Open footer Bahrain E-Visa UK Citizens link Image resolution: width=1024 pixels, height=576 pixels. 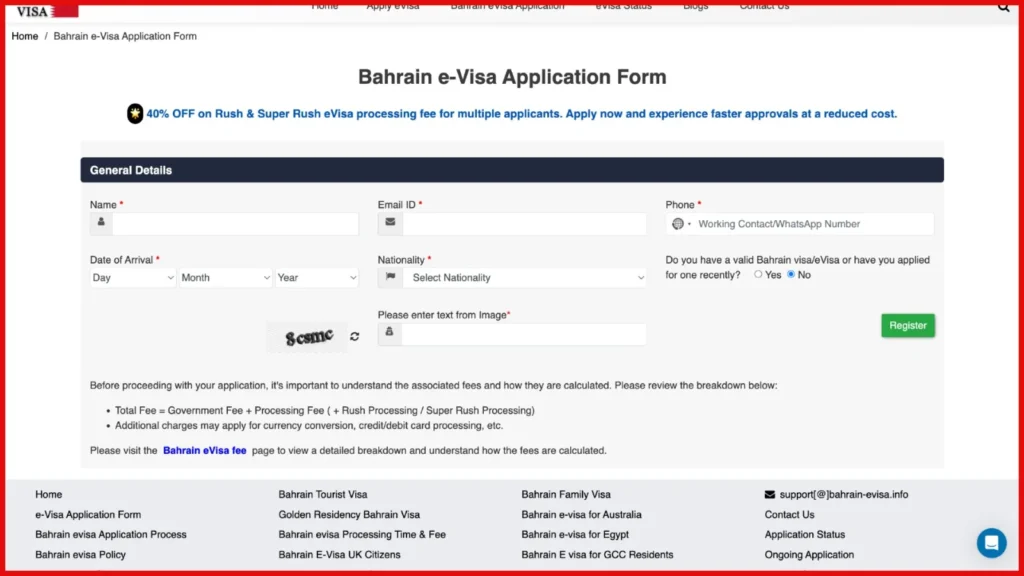point(339,554)
